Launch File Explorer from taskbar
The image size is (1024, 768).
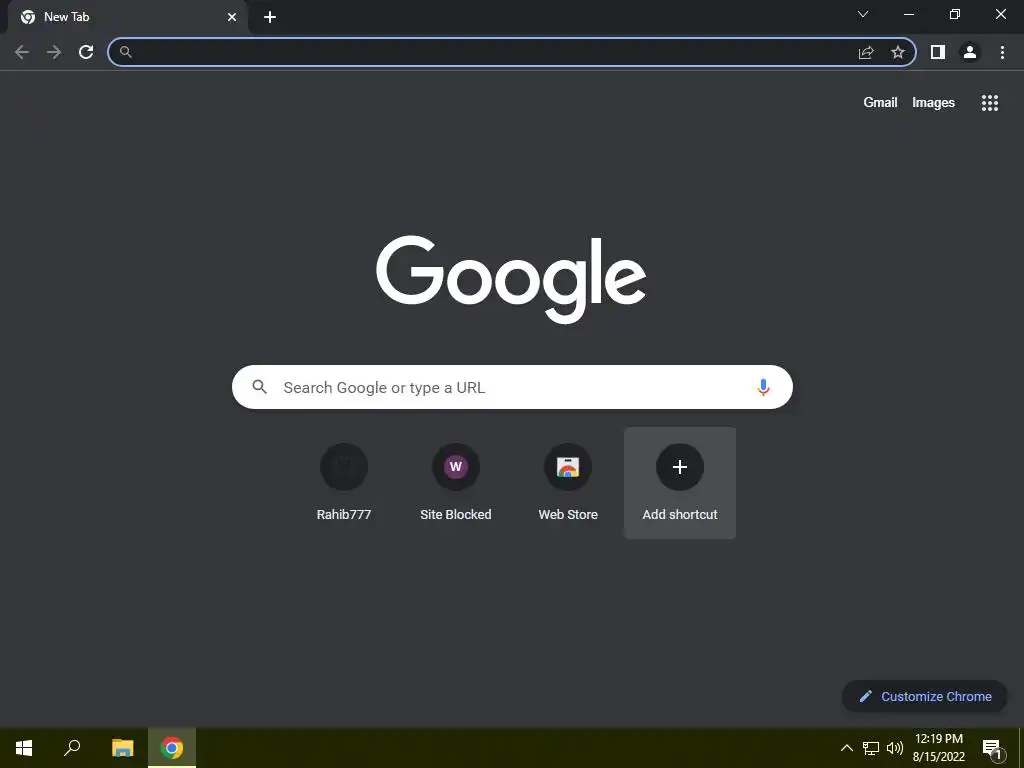pos(123,748)
